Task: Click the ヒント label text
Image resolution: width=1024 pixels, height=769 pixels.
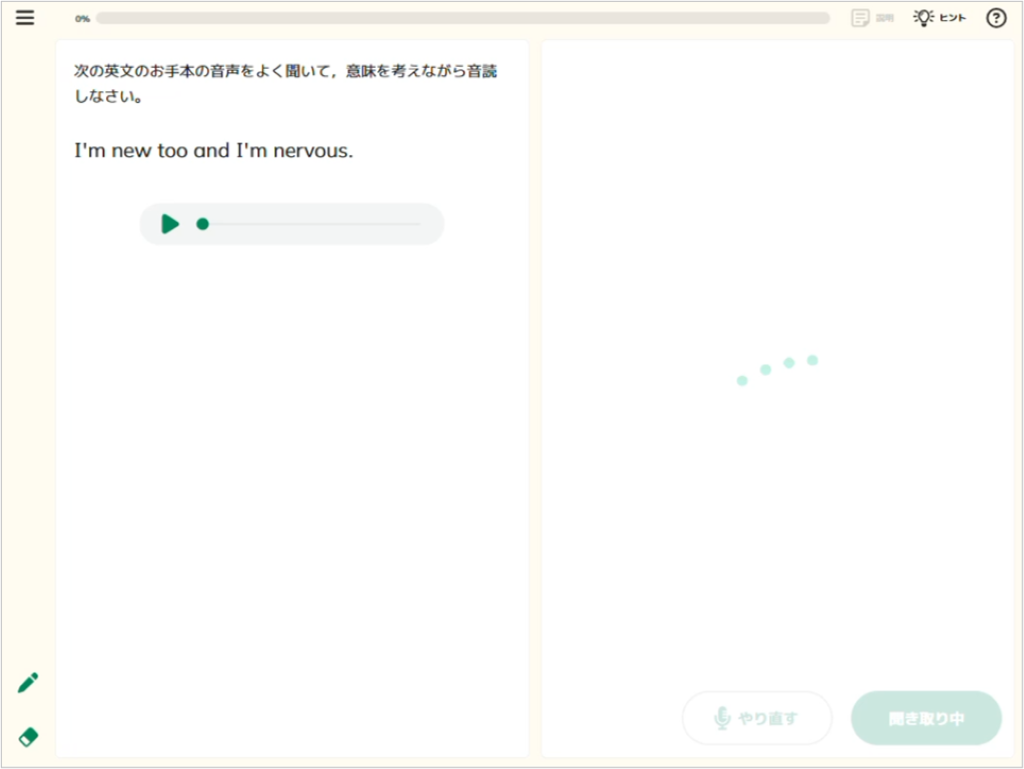Action: click(952, 18)
